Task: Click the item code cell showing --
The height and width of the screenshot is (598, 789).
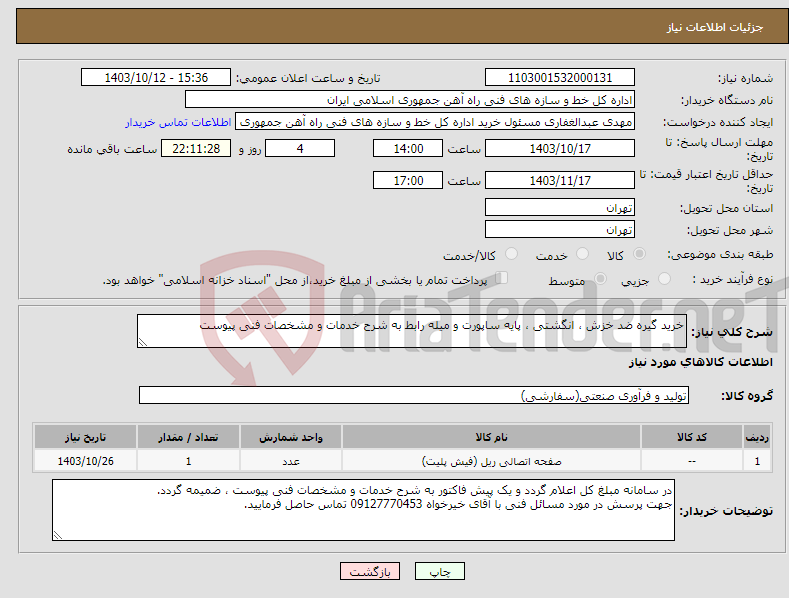Action: pos(692,461)
